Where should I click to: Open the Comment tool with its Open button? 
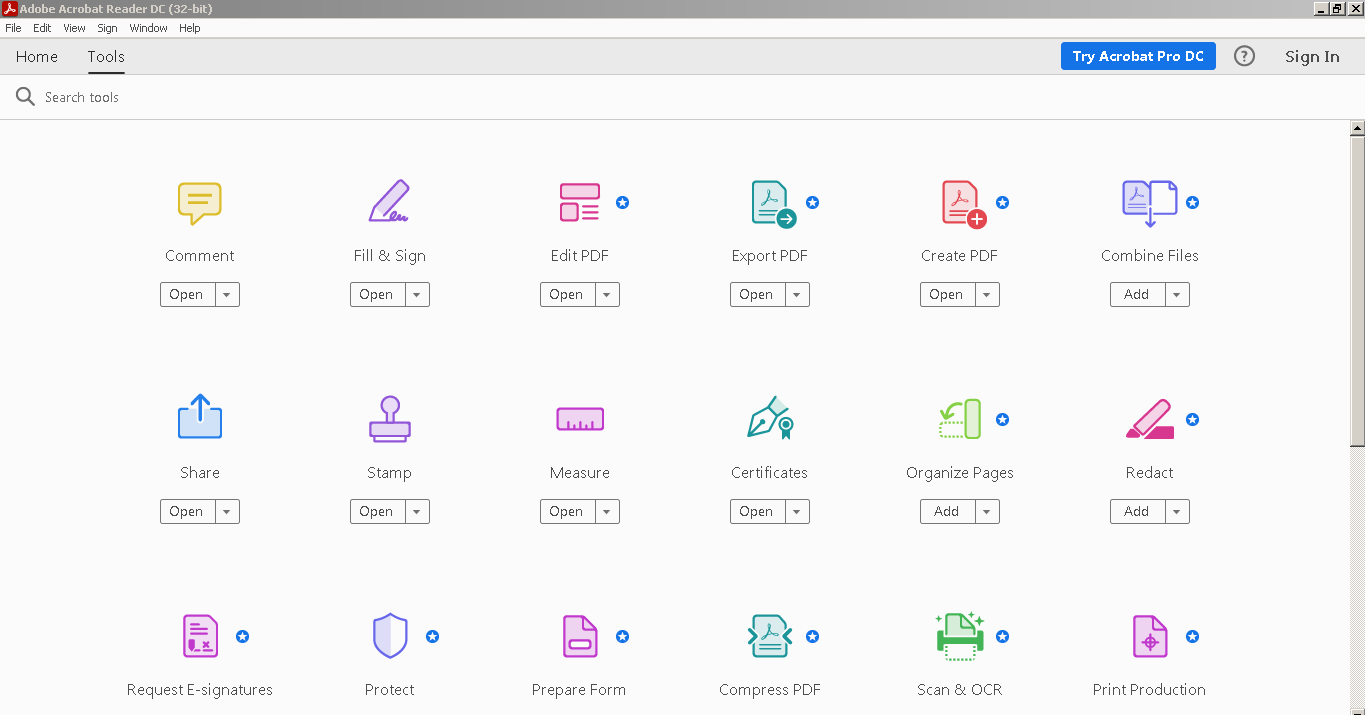point(187,294)
